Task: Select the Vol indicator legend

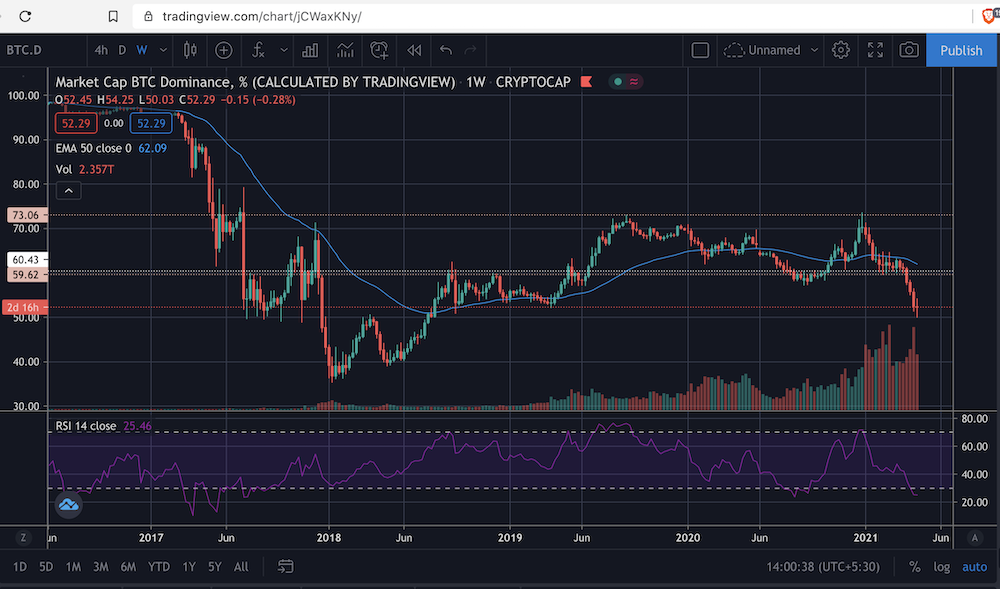Action: 64,169
